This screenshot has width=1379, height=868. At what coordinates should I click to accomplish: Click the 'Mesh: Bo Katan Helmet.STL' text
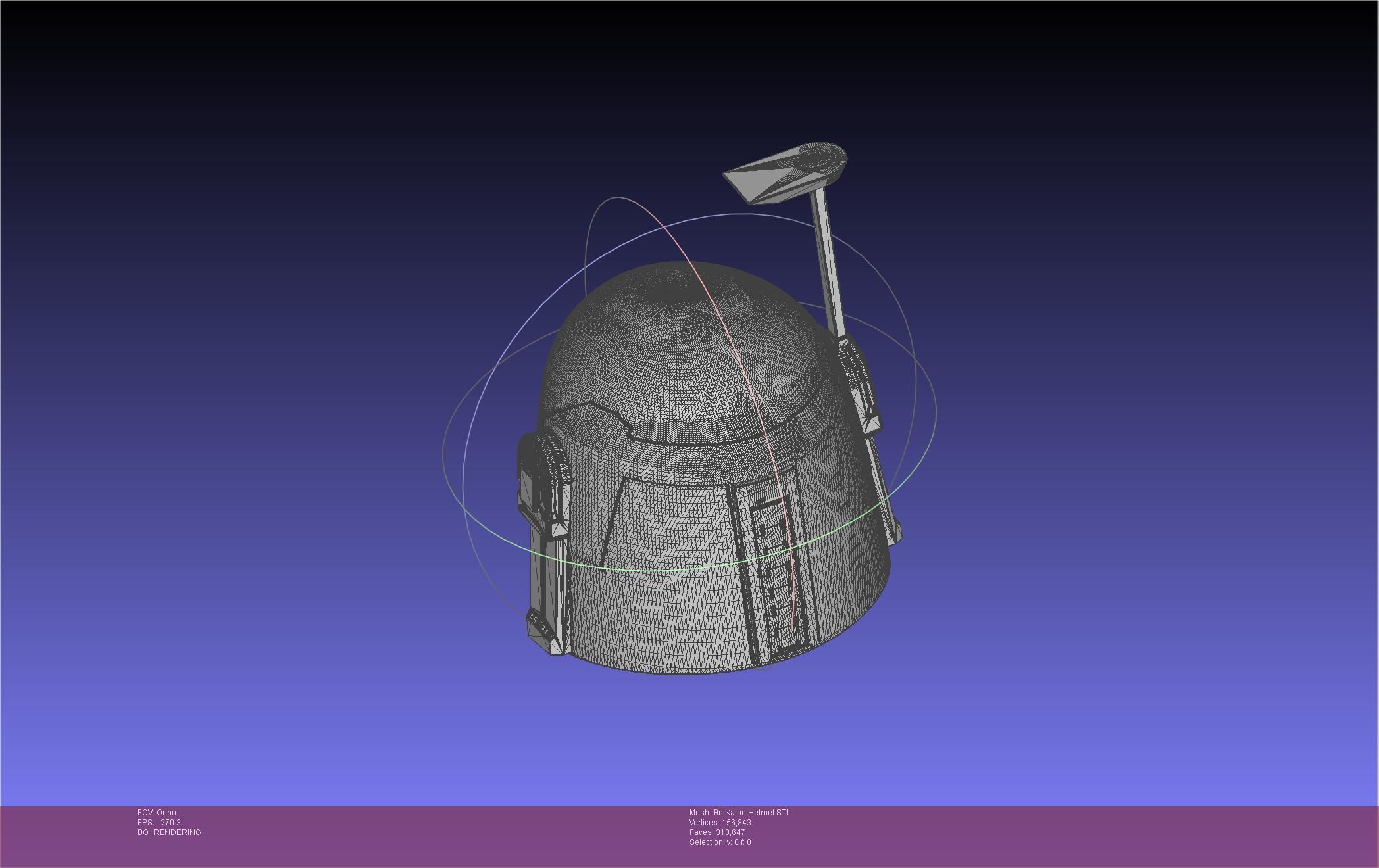pyautogui.click(x=740, y=813)
